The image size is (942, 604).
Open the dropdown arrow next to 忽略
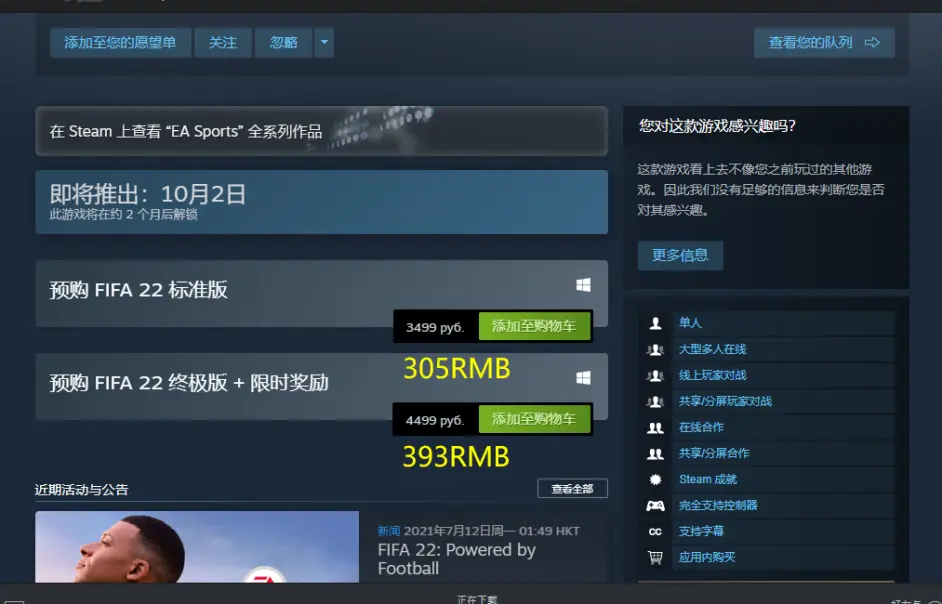(324, 42)
